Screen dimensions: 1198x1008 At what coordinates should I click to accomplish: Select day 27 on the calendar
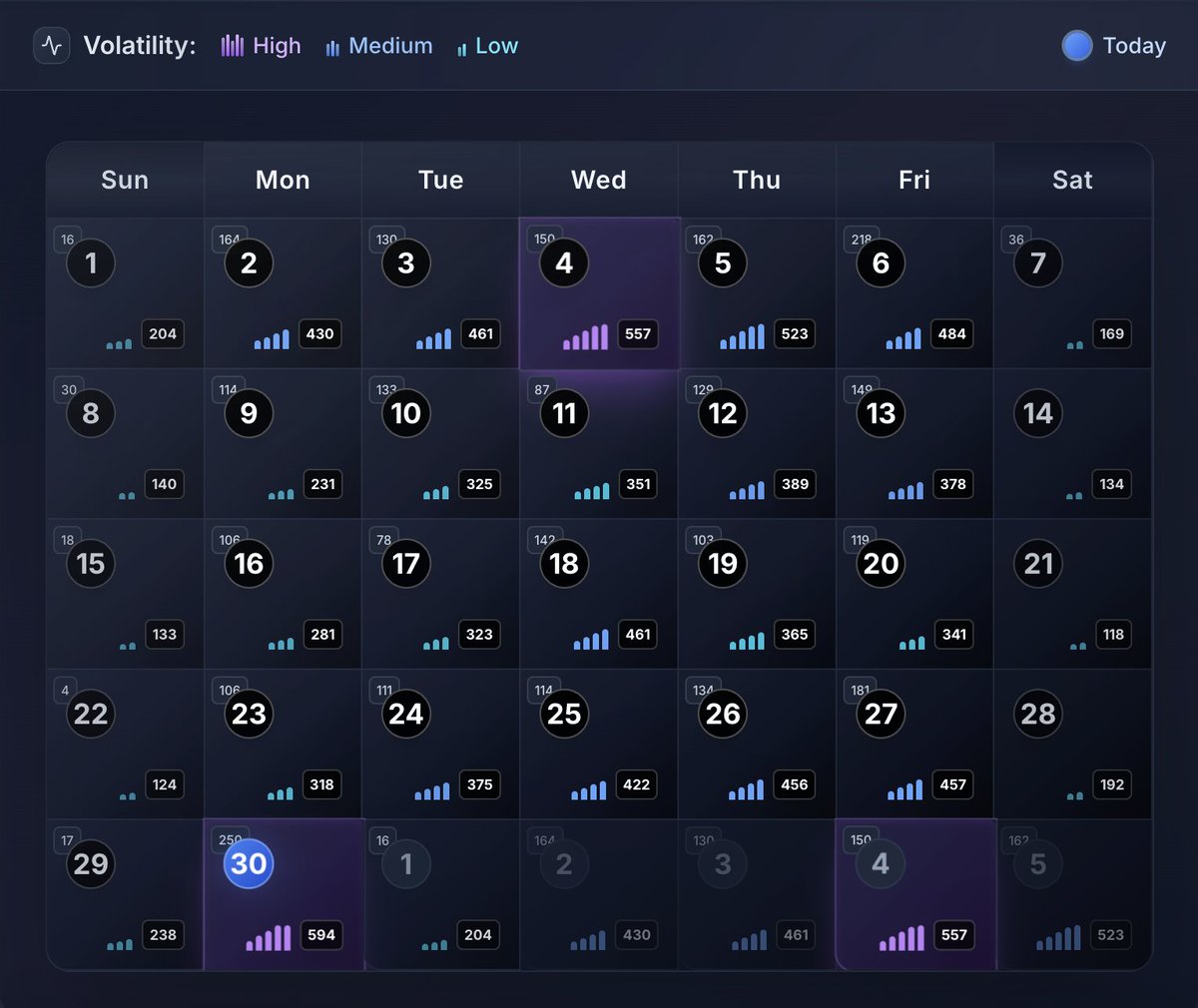[881, 714]
